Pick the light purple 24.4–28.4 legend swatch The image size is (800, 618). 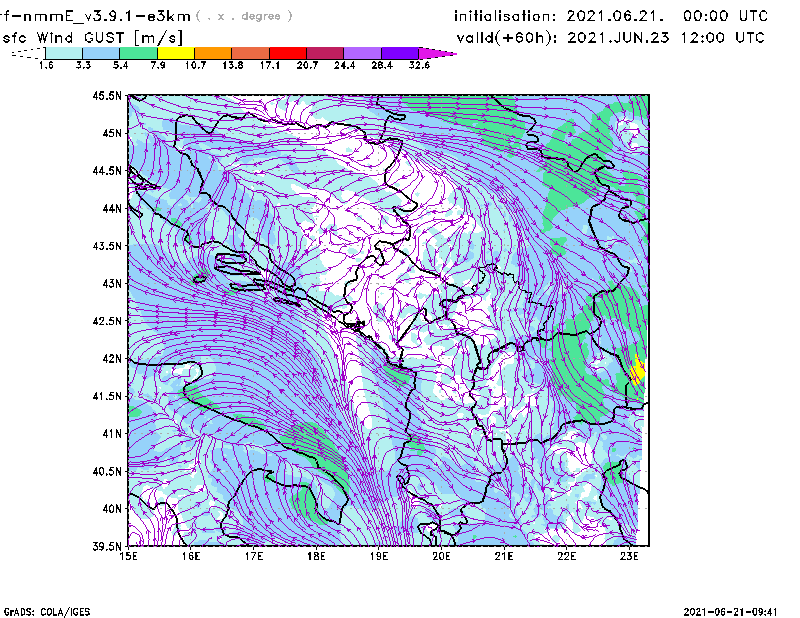tap(363, 53)
